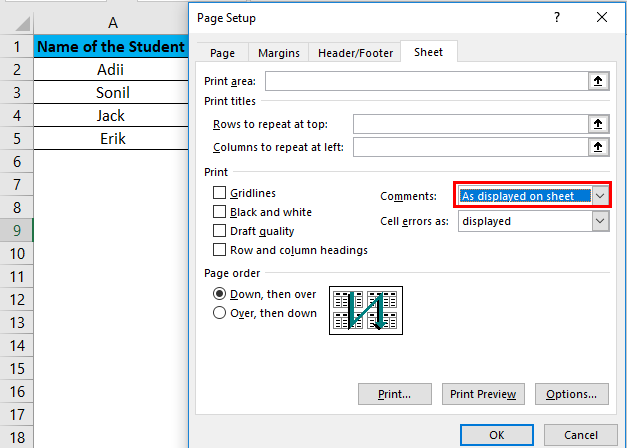627x448 pixels.
Task: Click inside the Print area field
Action: 425,82
